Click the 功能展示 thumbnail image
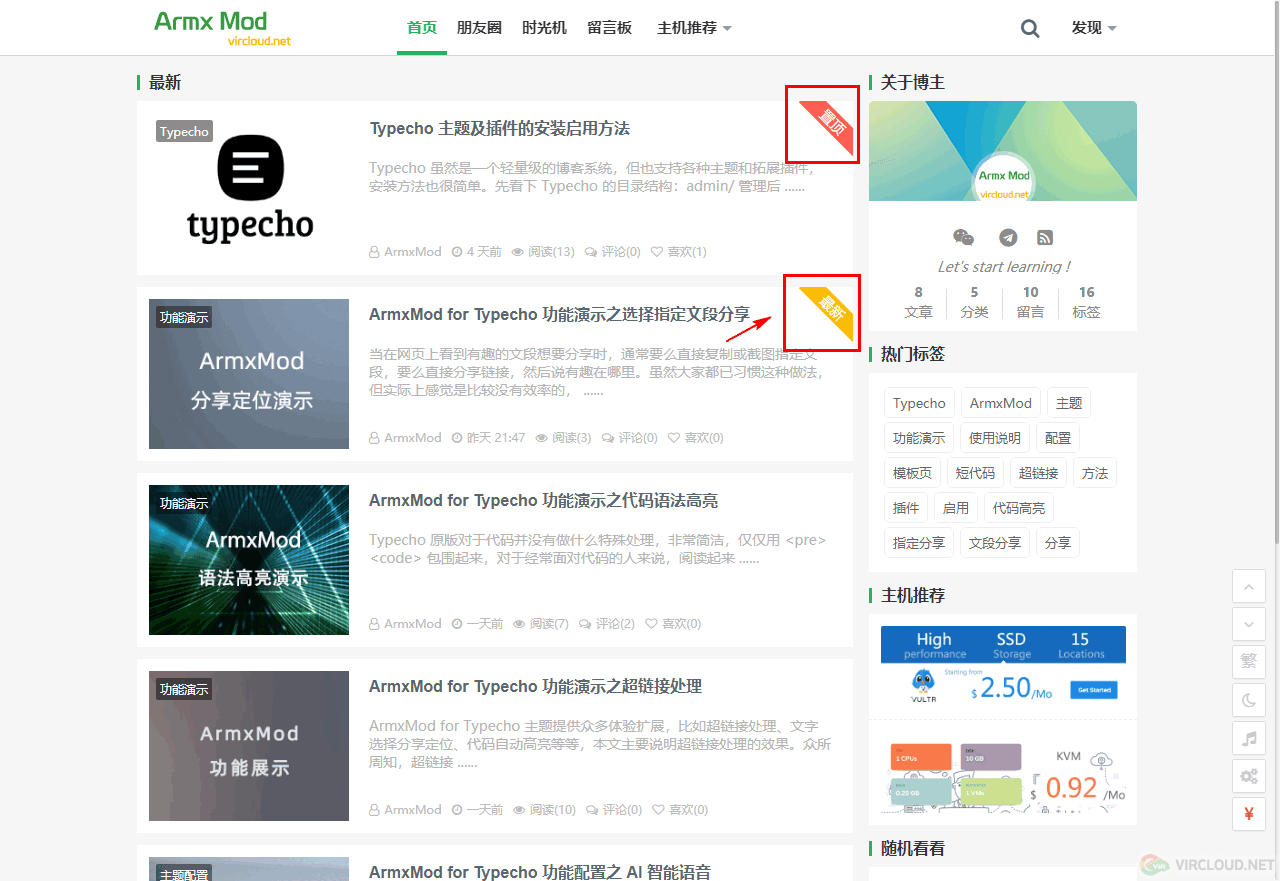Image resolution: width=1280 pixels, height=881 pixels. point(249,746)
